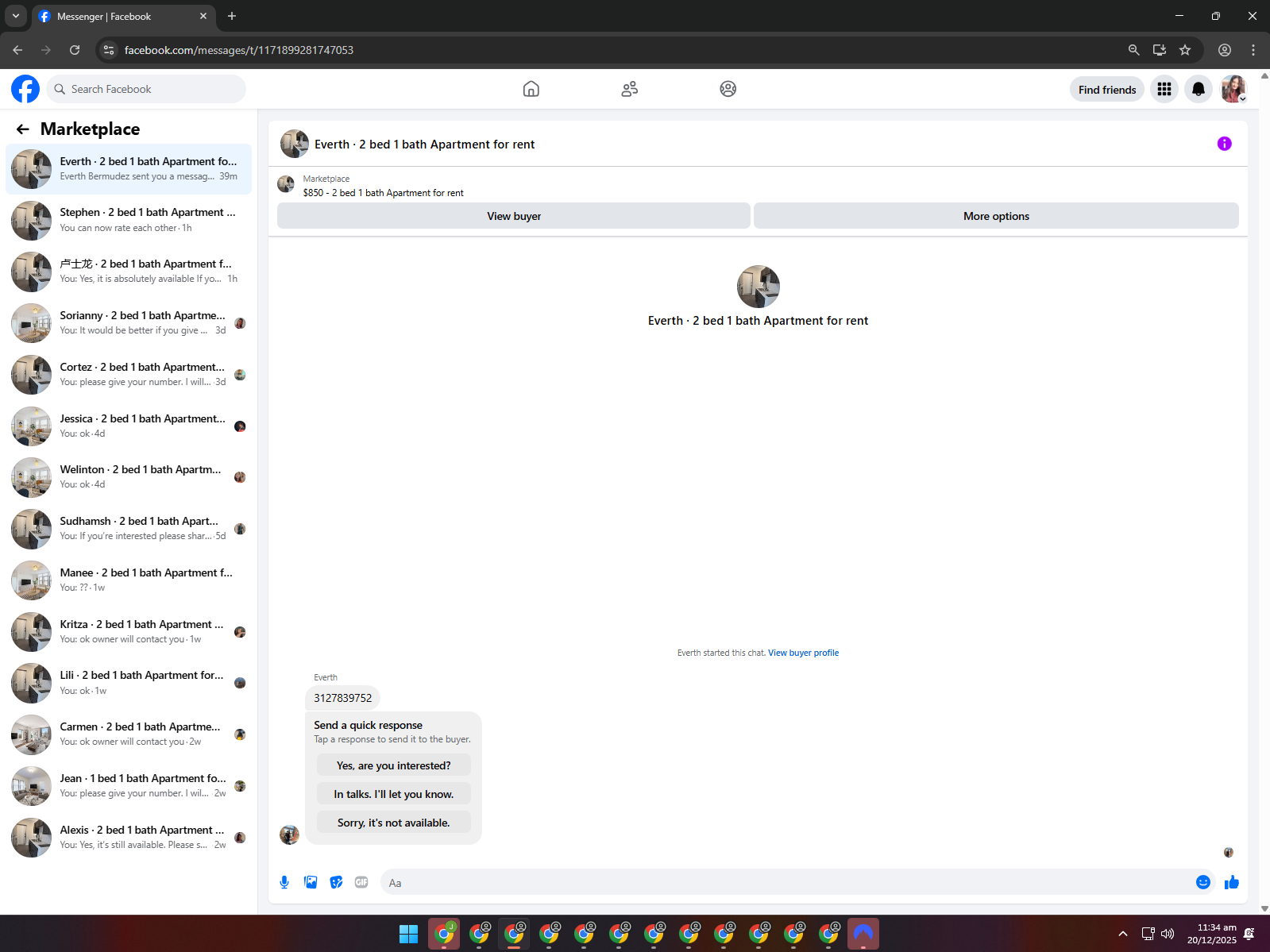The image size is (1270, 952).
Task: Click the message text input box
Action: [786, 882]
